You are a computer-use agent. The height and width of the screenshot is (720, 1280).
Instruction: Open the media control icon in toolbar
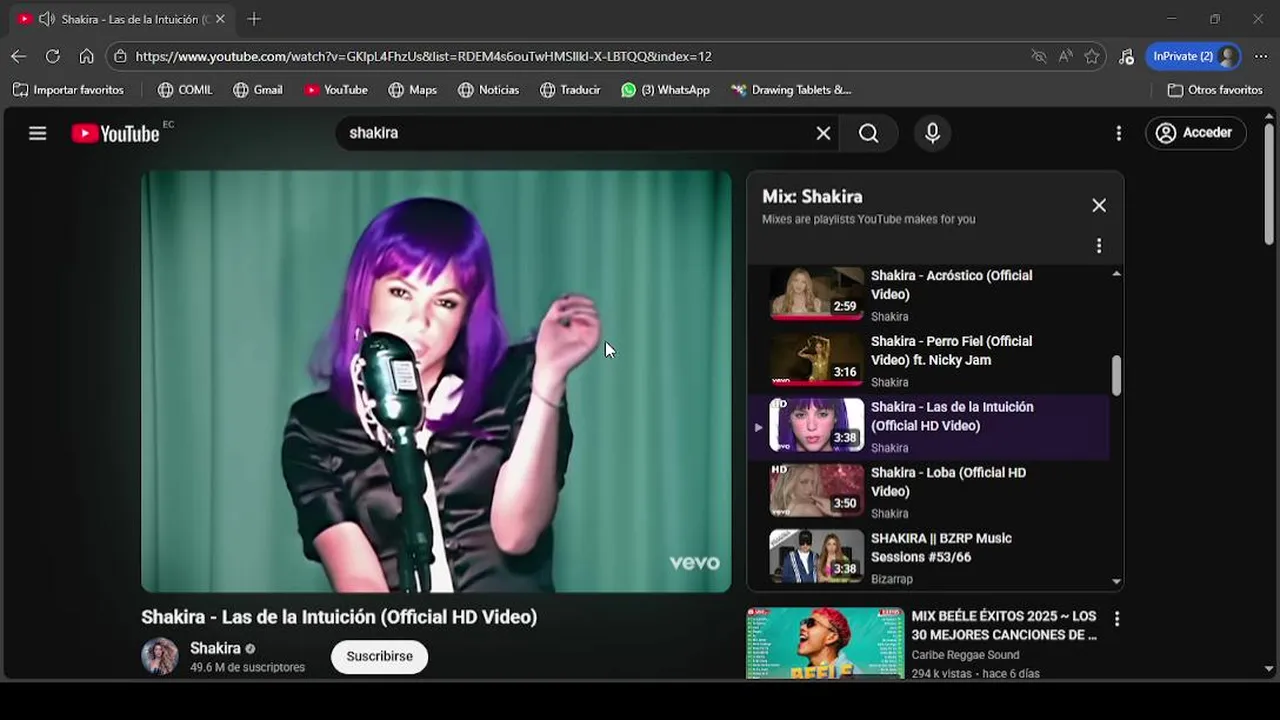1126,56
